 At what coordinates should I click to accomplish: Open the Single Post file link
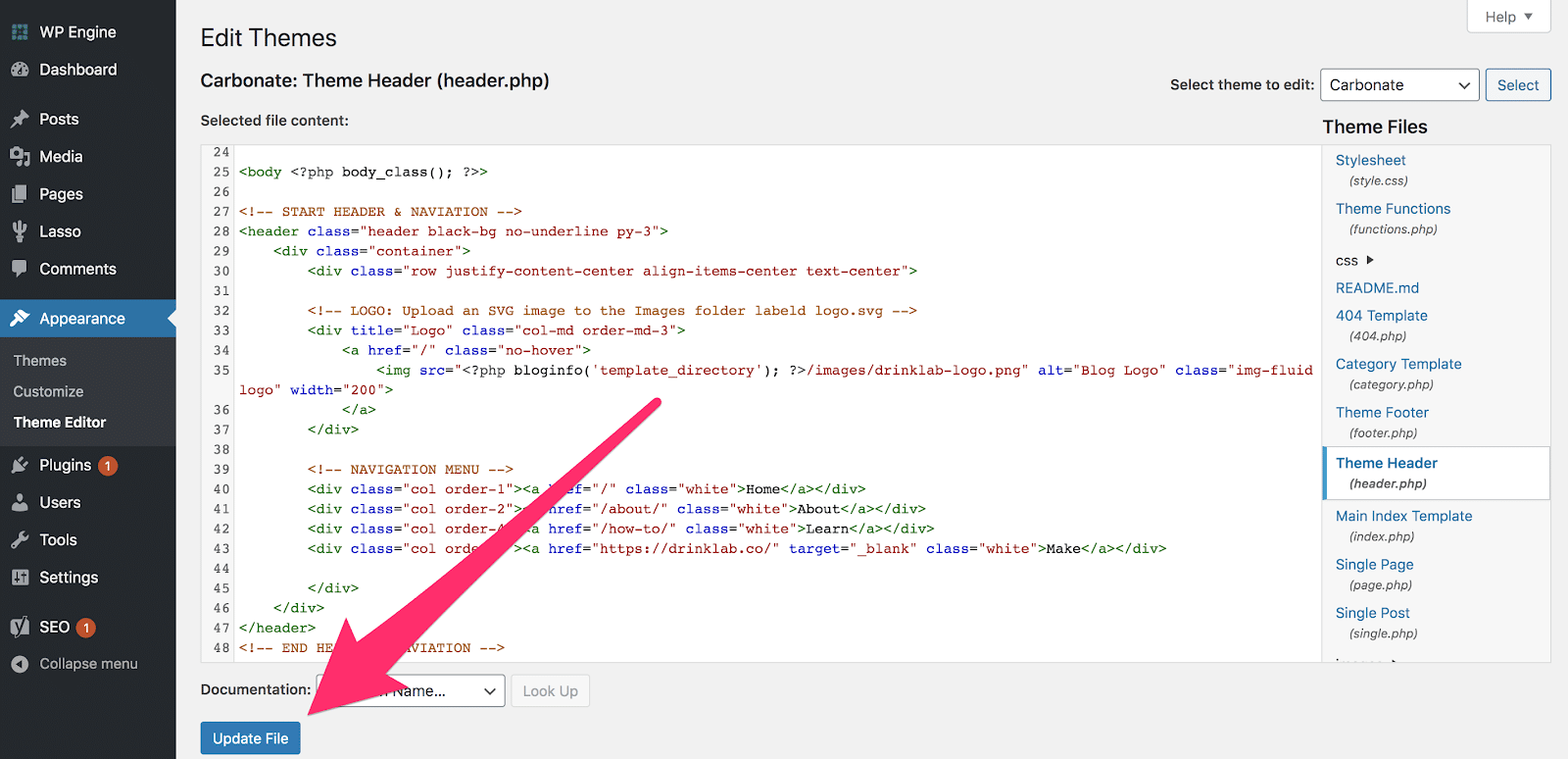tap(1372, 613)
